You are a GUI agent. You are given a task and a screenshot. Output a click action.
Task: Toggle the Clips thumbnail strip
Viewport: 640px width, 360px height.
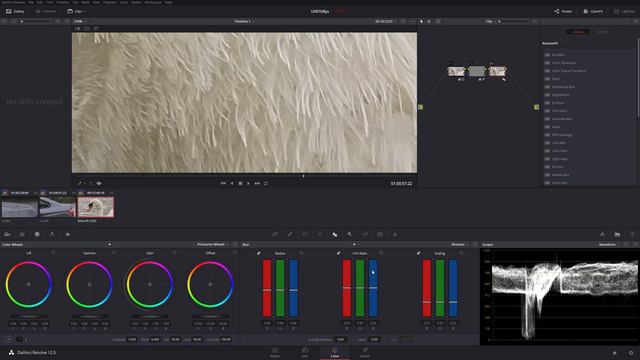click(x=76, y=11)
